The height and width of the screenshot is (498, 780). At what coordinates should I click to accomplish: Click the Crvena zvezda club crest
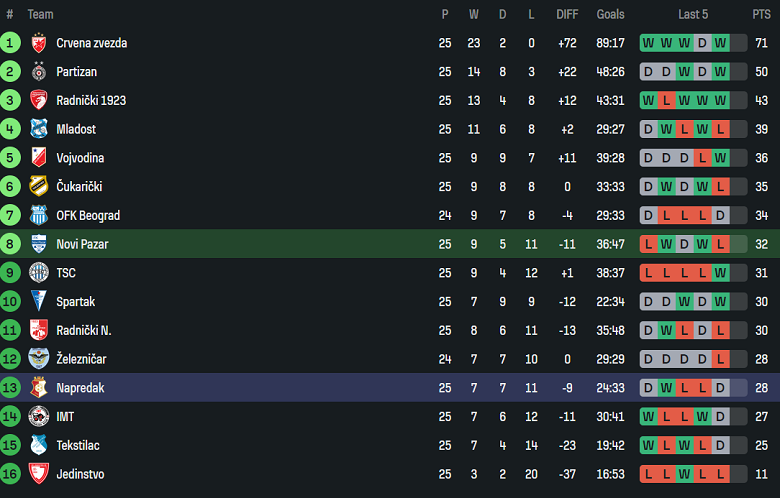39,43
